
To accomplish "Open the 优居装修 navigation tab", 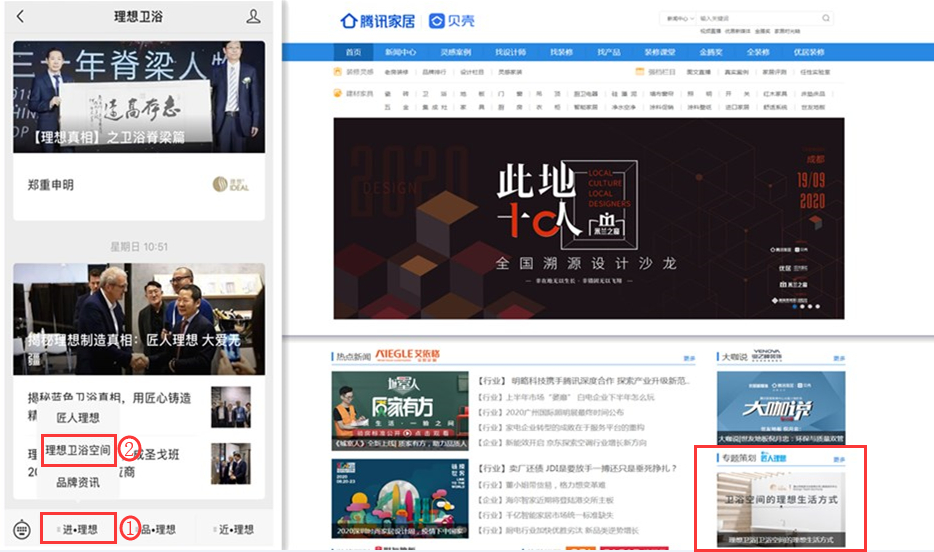I will point(809,52).
